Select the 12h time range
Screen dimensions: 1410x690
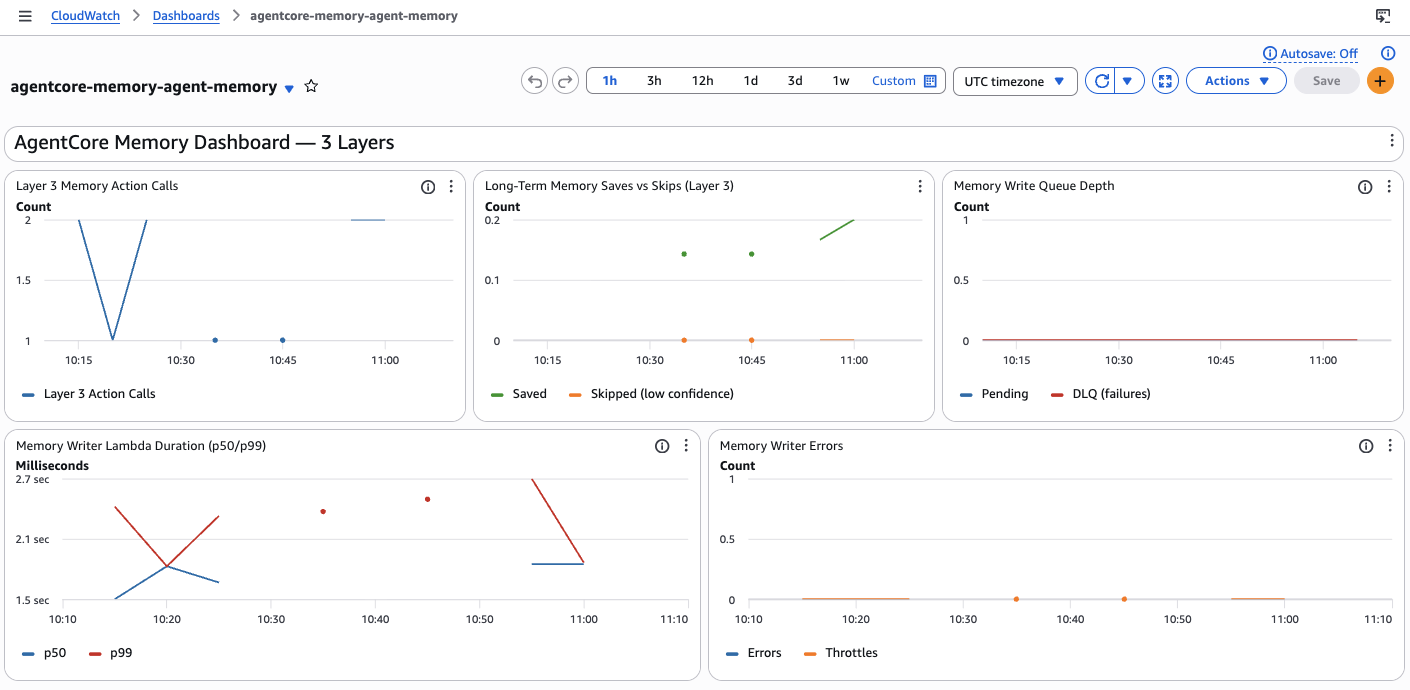702,81
